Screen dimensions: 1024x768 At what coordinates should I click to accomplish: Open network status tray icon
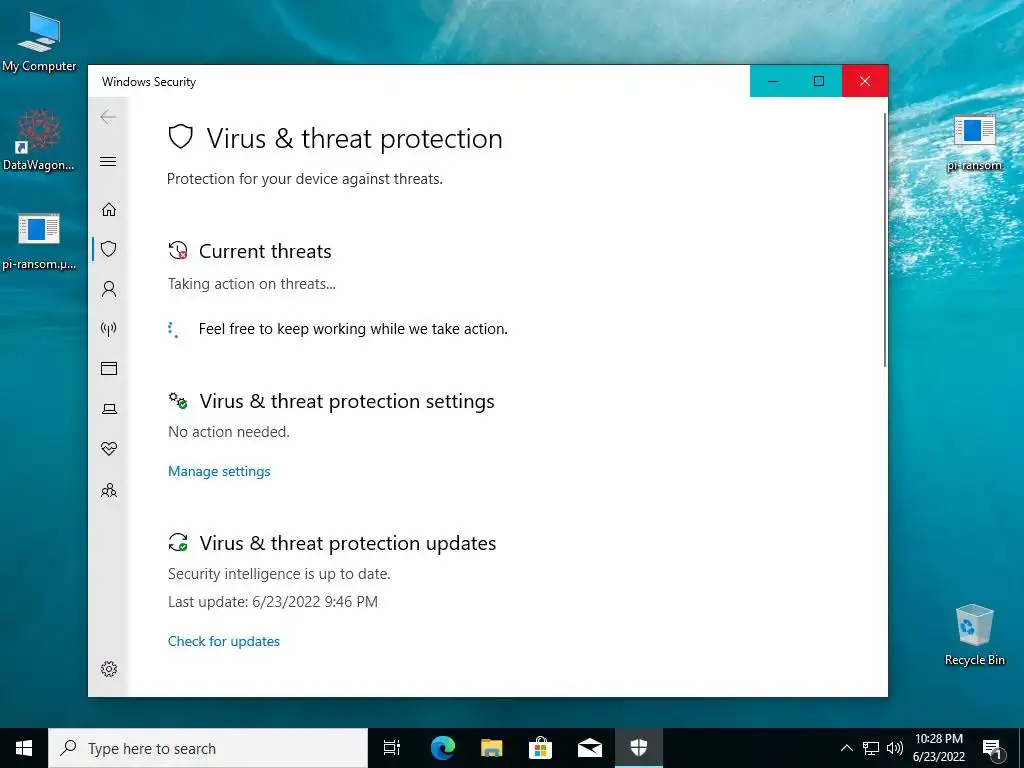coord(871,748)
